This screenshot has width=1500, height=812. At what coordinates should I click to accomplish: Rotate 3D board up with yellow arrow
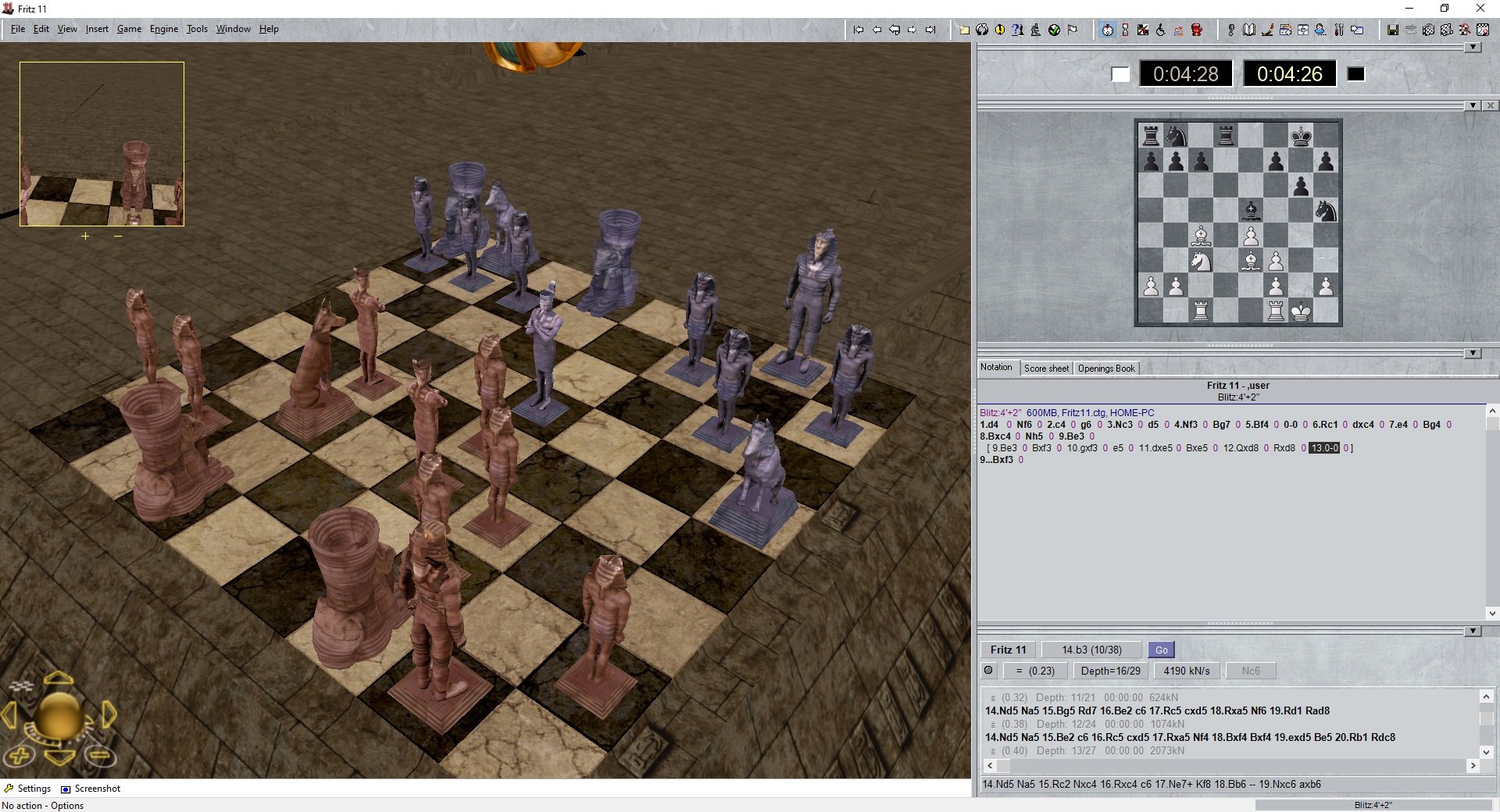click(59, 678)
